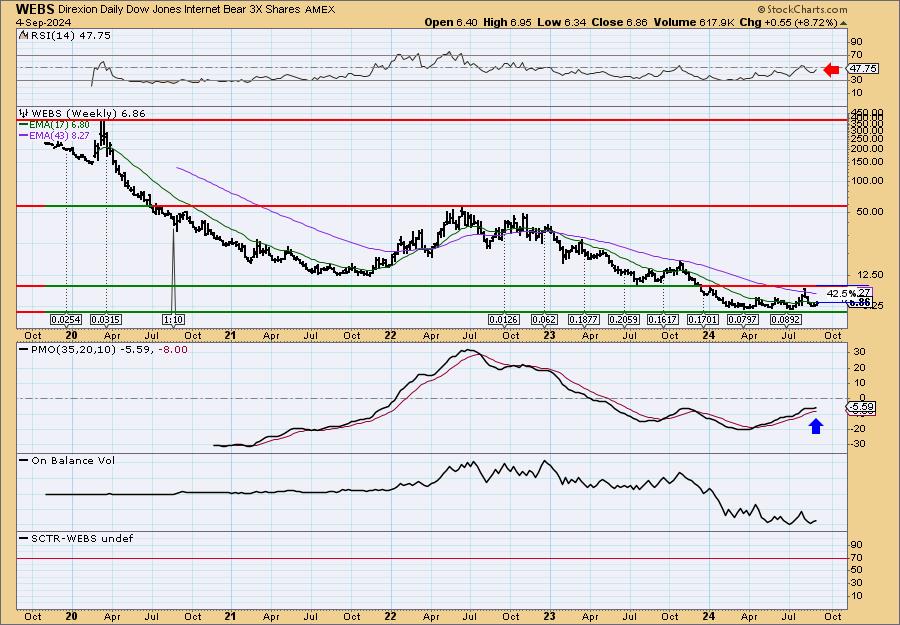Click the Direxion Daily Dow Jones Internet Bear title
The width and height of the screenshot is (900, 625).
(x=181, y=10)
